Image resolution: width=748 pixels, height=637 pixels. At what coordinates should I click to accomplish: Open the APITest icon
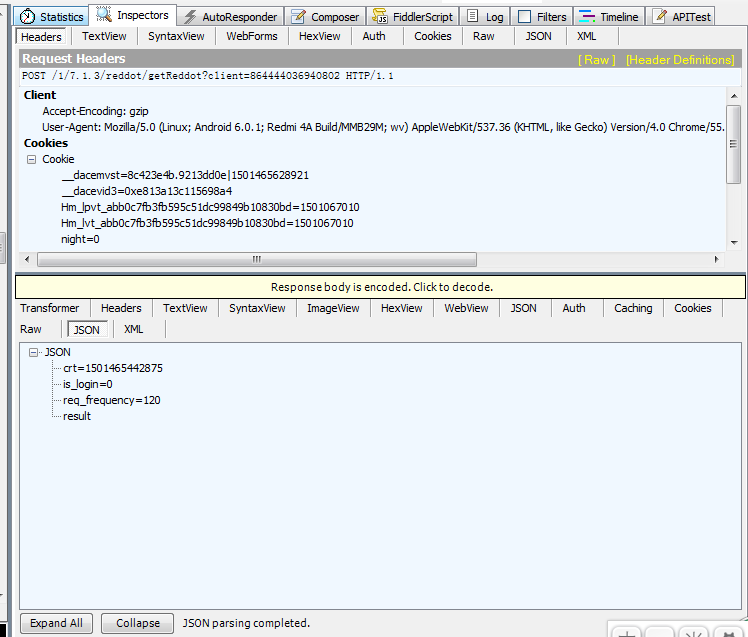660,17
